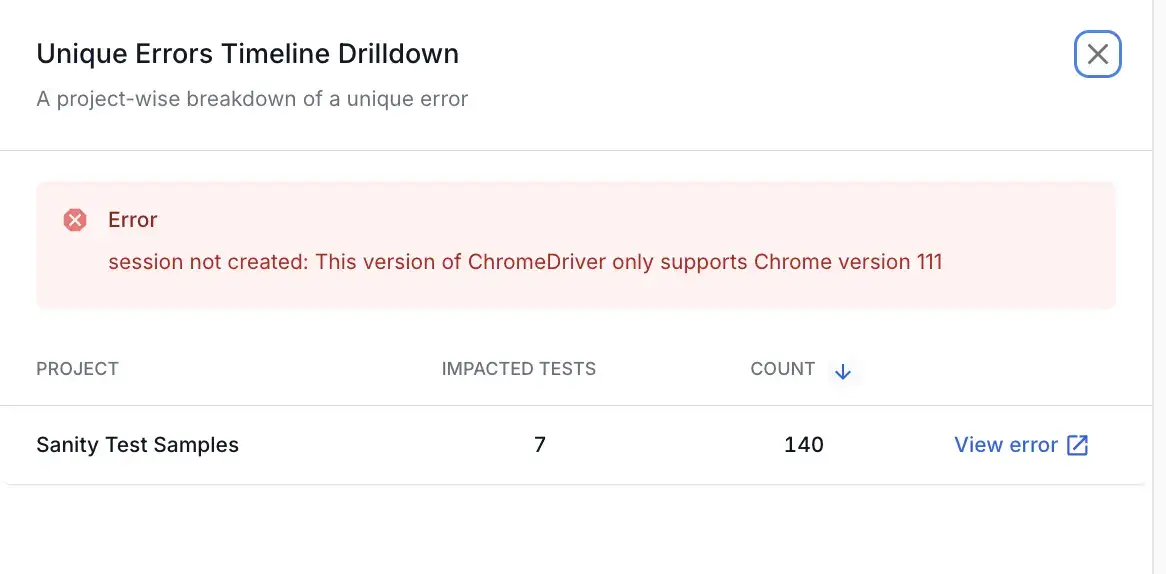Close the Unique Errors Timeline Drilldown dialog

(x=1097, y=54)
